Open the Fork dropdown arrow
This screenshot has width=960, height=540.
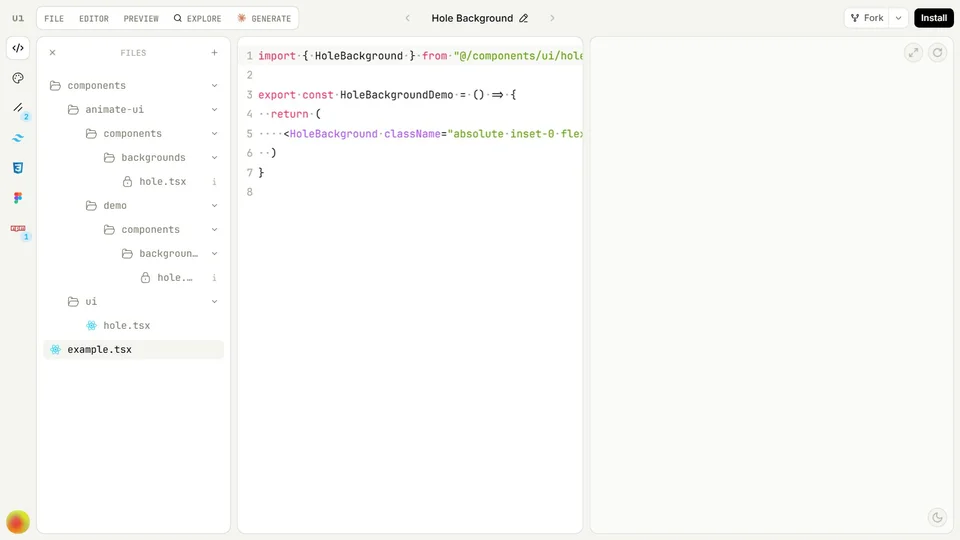pyautogui.click(x=898, y=18)
